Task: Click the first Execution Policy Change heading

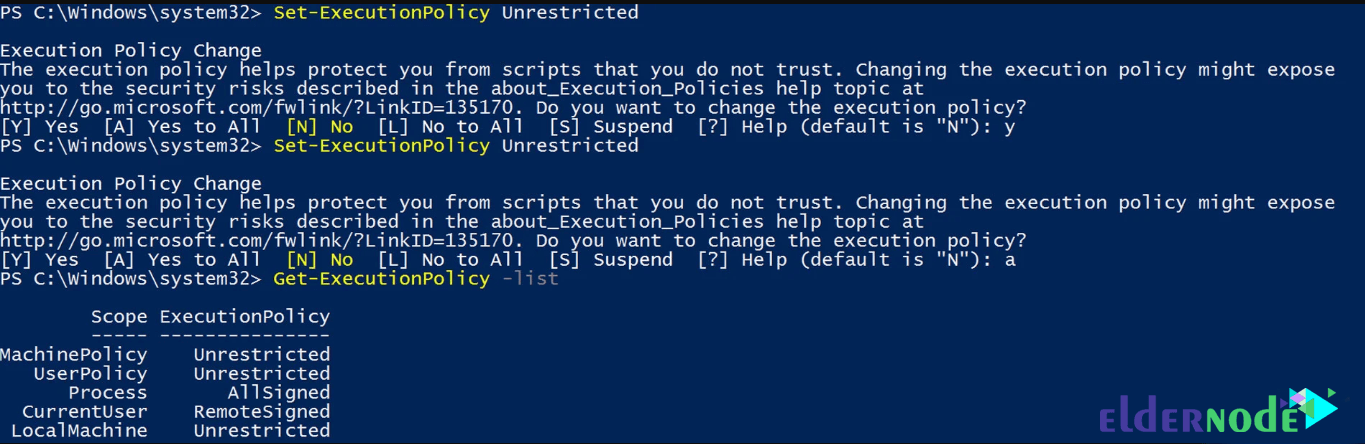Action: coord(131,51)
